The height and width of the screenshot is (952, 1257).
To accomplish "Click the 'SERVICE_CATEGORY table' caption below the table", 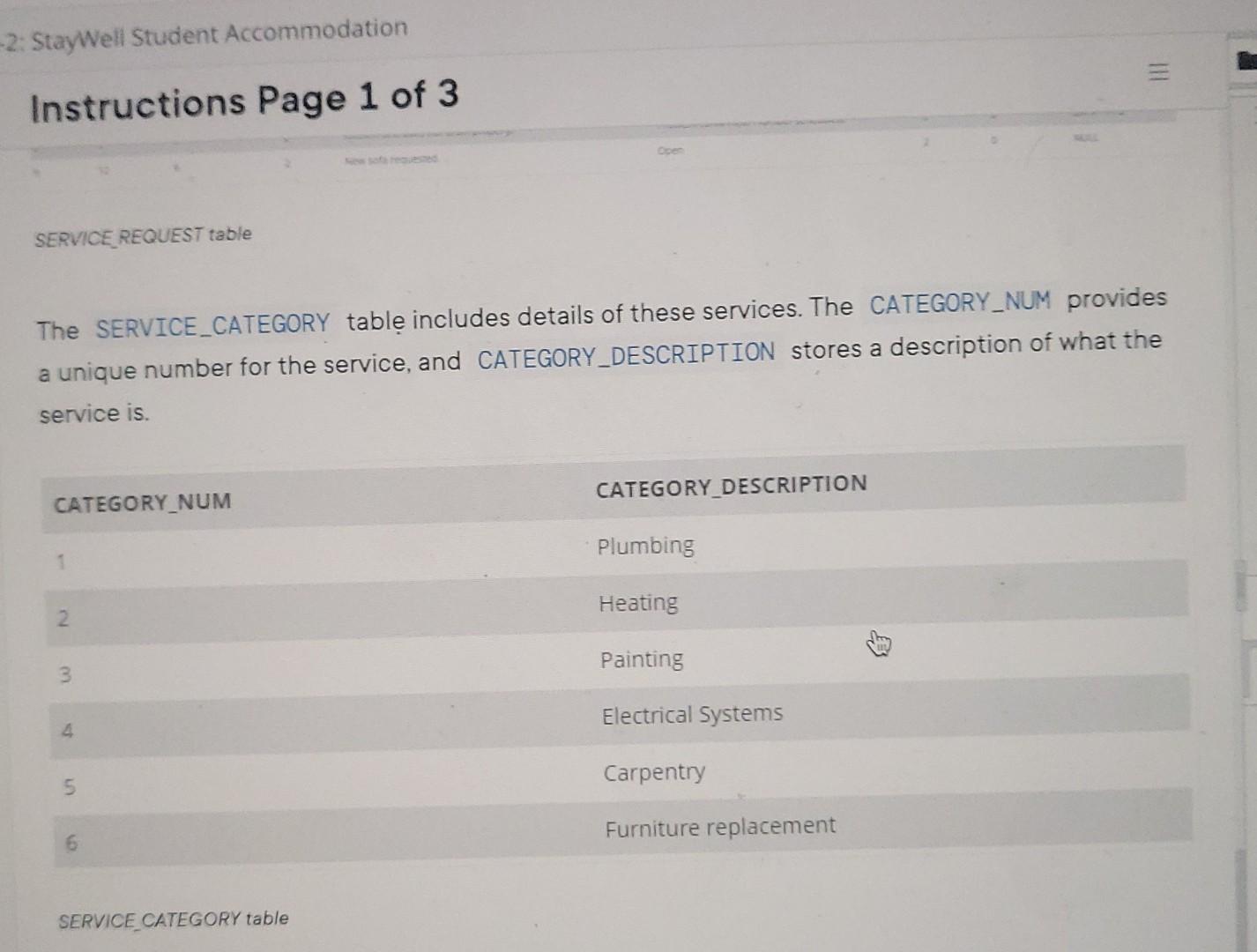I will (x=174, y=919).
